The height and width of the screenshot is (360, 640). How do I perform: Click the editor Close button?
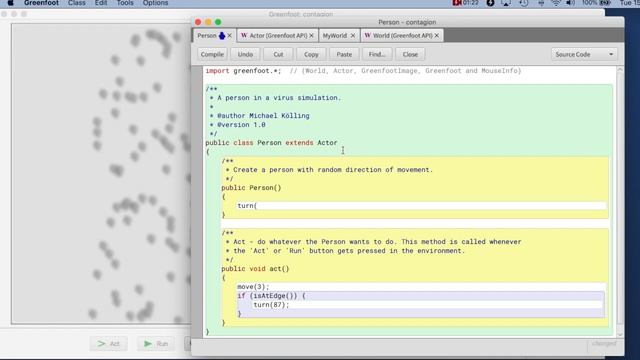410,54
